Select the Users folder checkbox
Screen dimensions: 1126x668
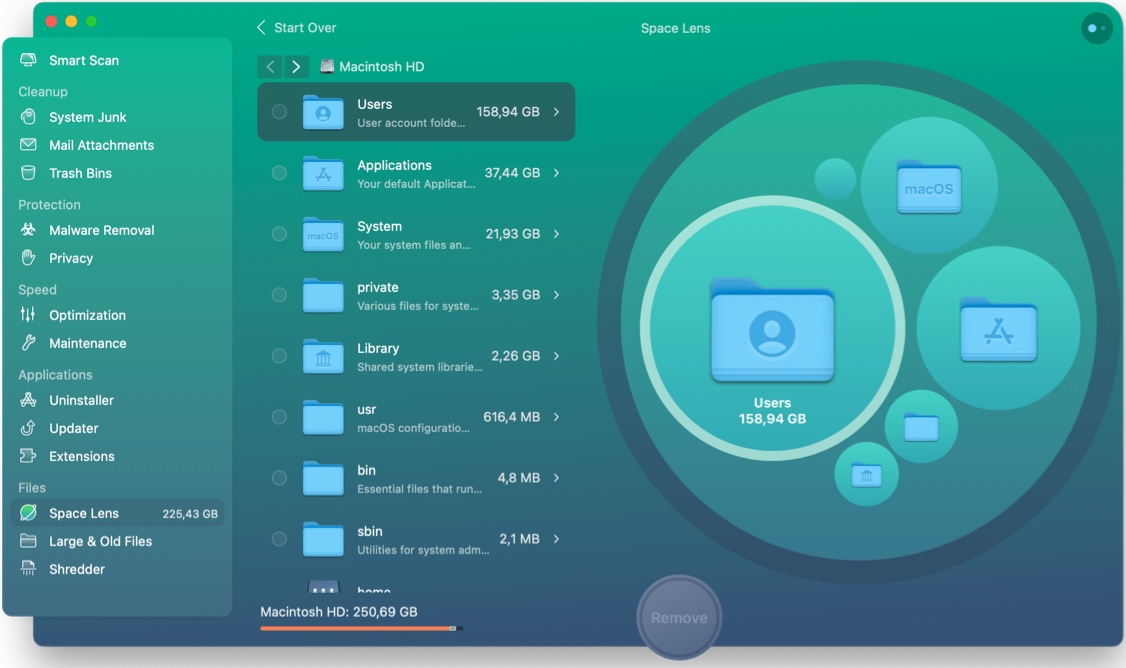[279, 112]
